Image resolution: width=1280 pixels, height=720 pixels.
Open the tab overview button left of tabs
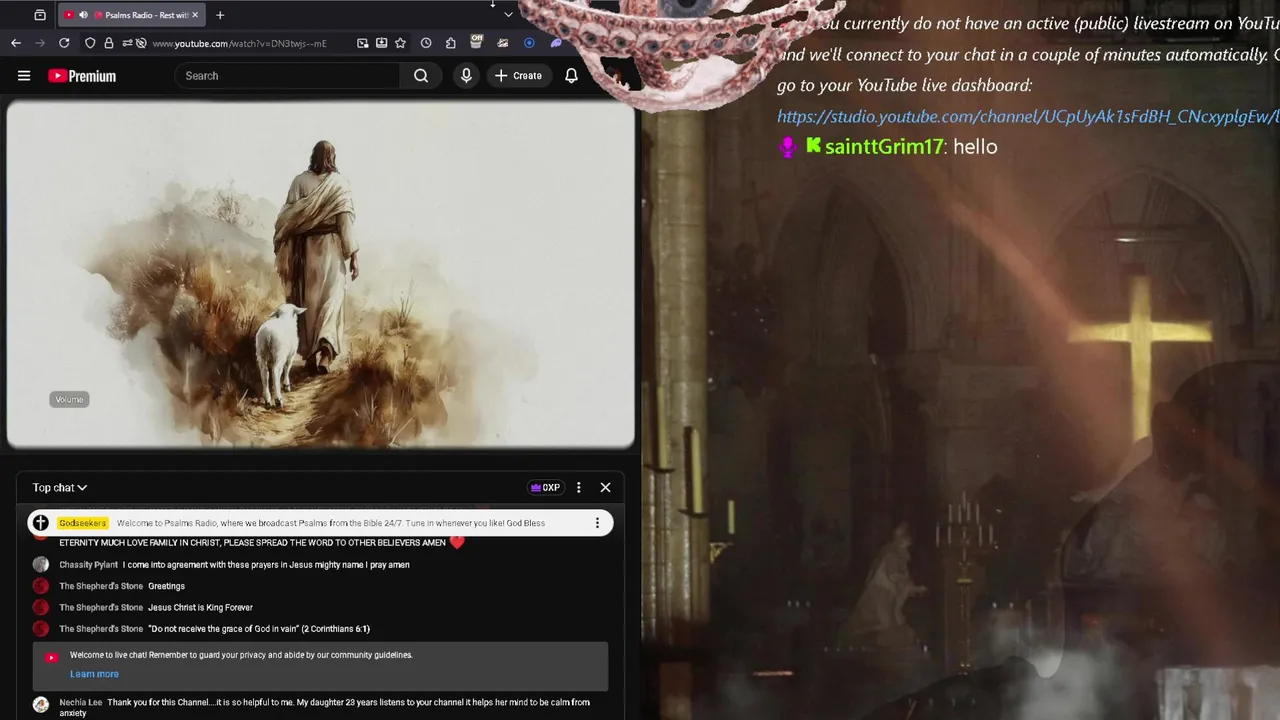40,15
